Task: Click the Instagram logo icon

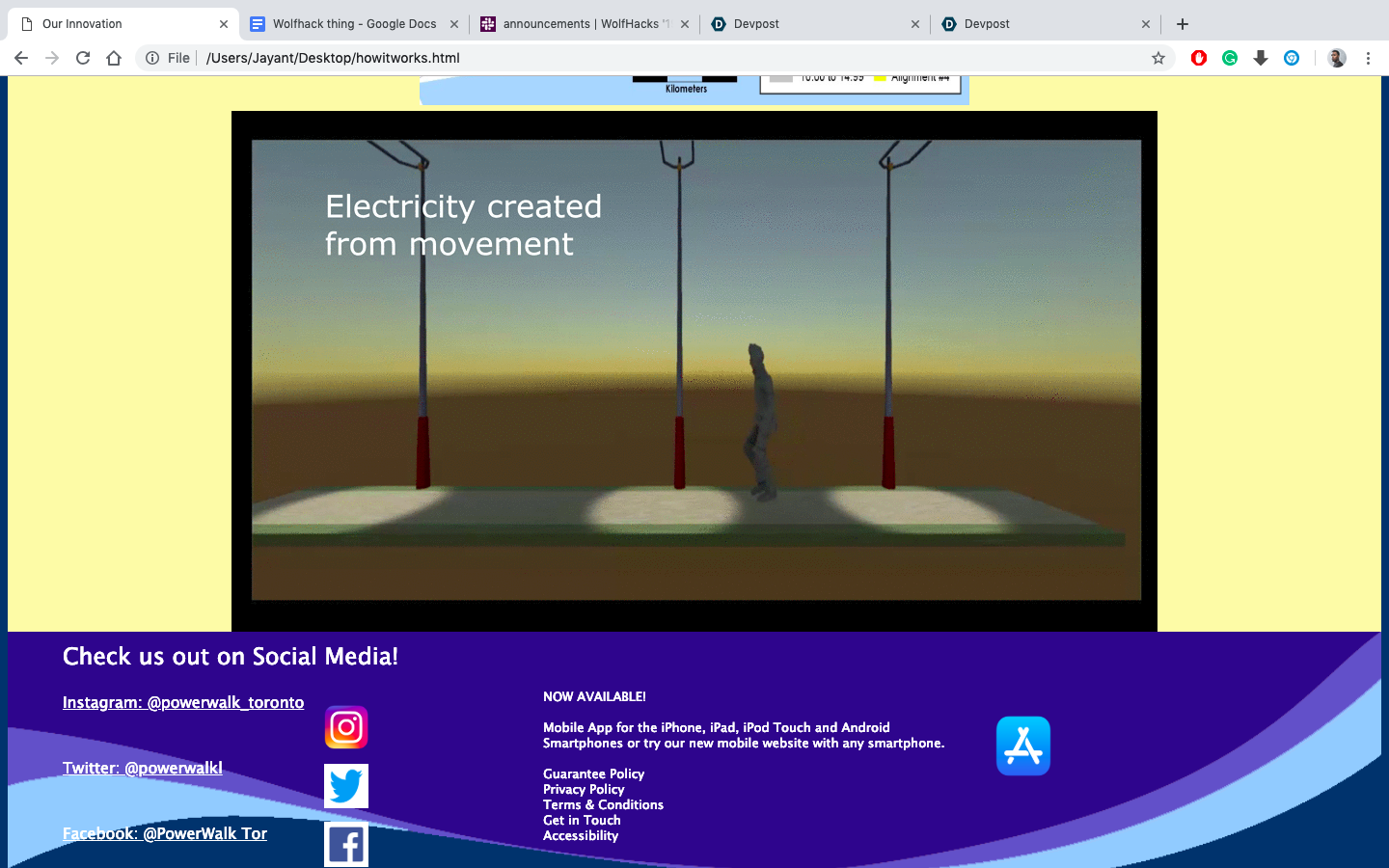Action: [346, 727]
